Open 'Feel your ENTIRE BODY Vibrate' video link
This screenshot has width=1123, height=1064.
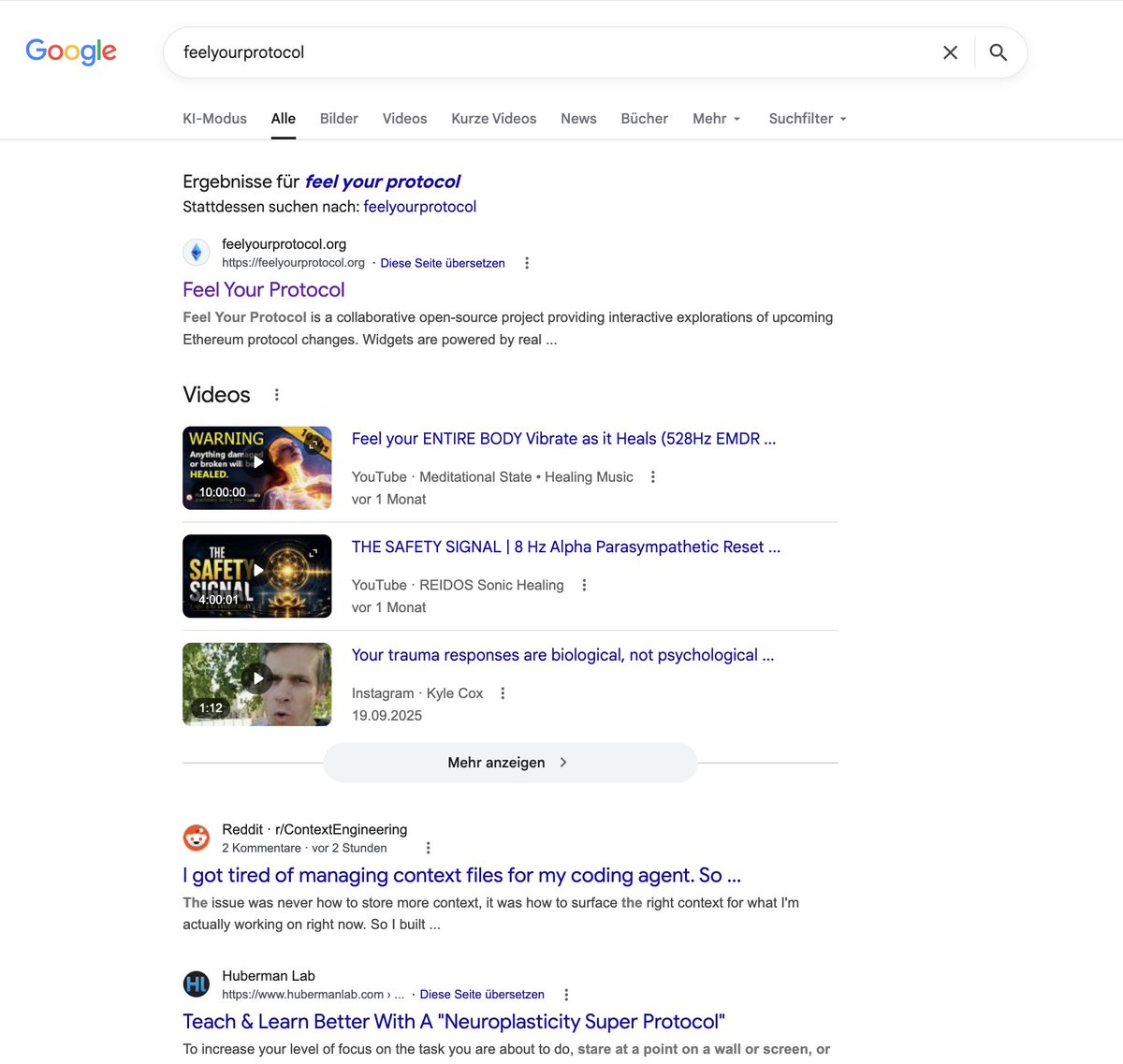coord(563,439)
